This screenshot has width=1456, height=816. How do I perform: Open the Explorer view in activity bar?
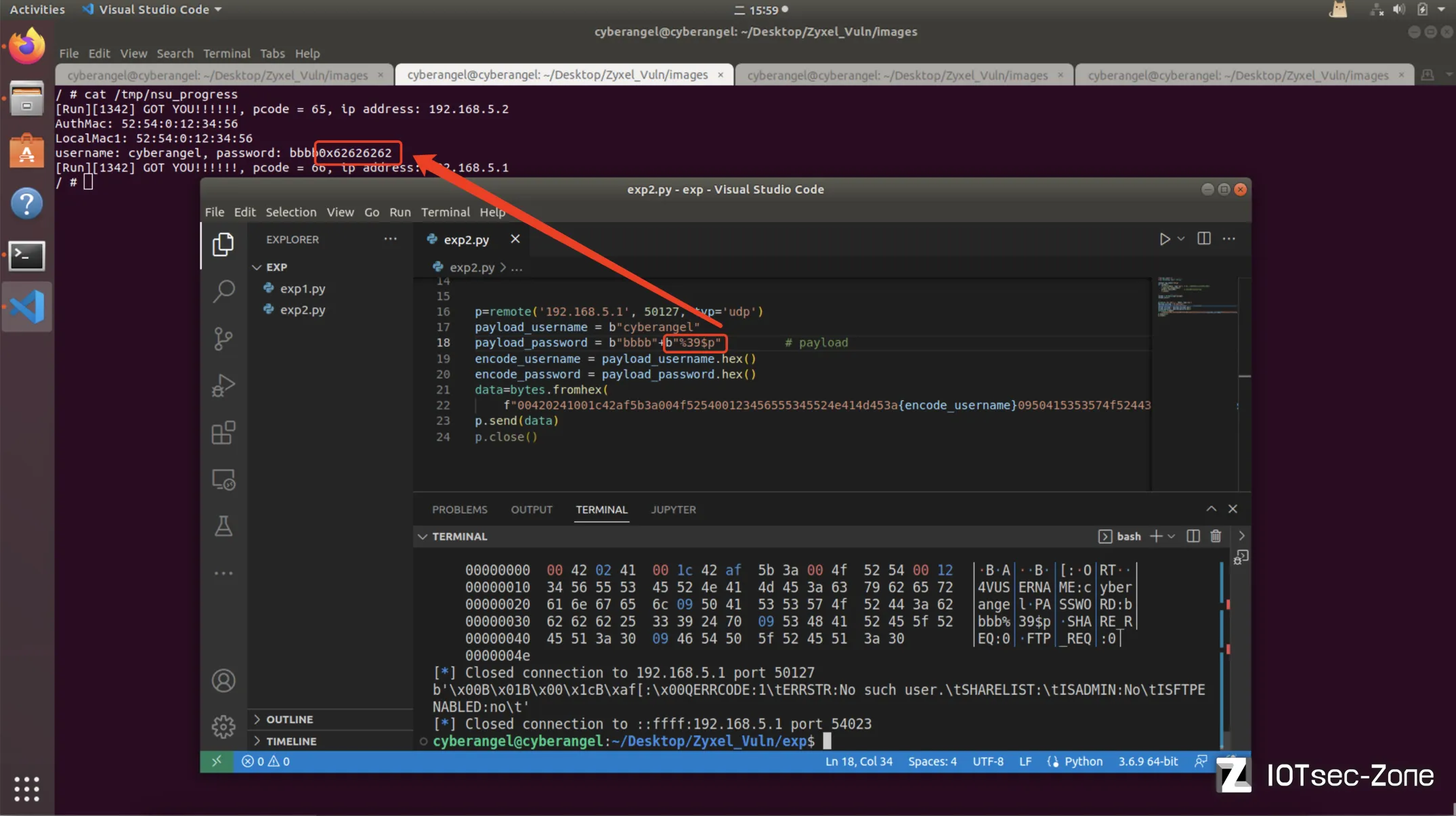point(223,244)
